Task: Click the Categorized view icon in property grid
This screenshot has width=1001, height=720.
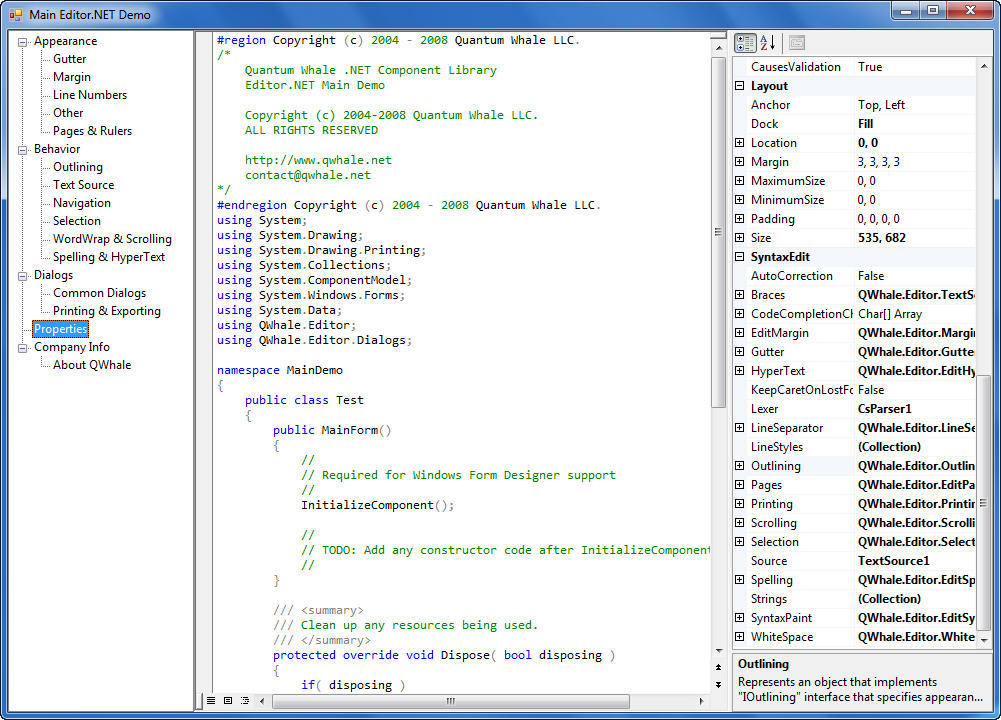Action: (x=745, y=43)
